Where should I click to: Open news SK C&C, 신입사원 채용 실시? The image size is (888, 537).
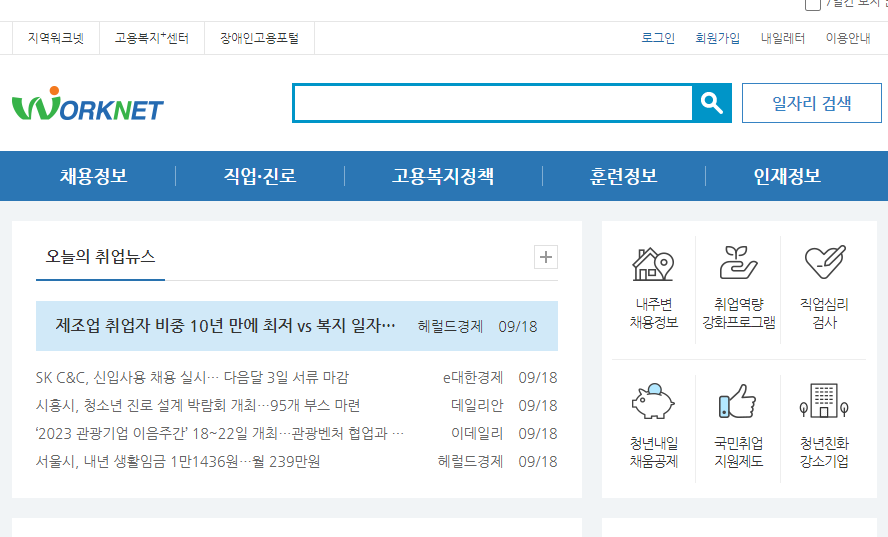point(192,378)
